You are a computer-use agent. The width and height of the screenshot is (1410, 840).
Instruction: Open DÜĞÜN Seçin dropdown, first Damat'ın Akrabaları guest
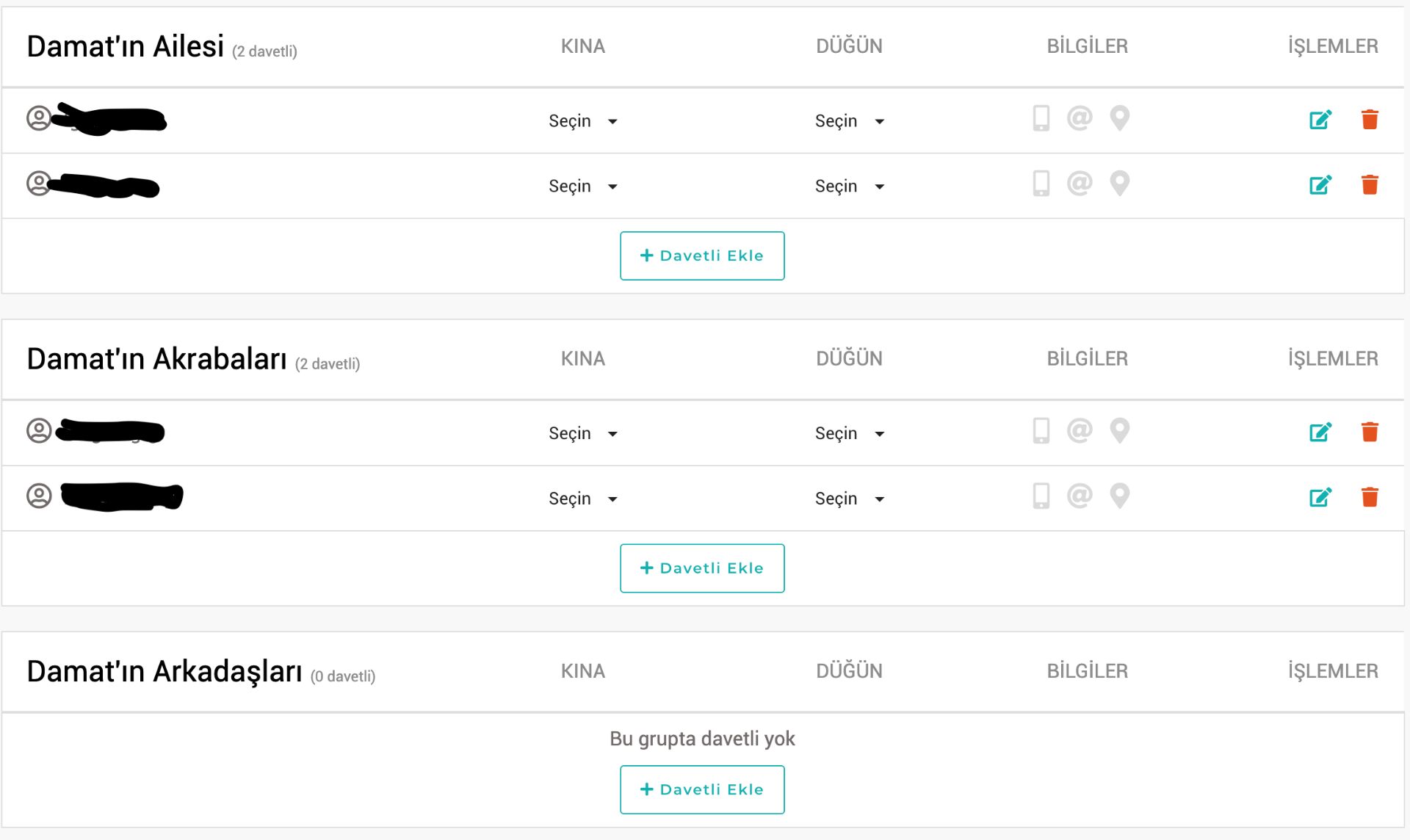pos(850,434)
